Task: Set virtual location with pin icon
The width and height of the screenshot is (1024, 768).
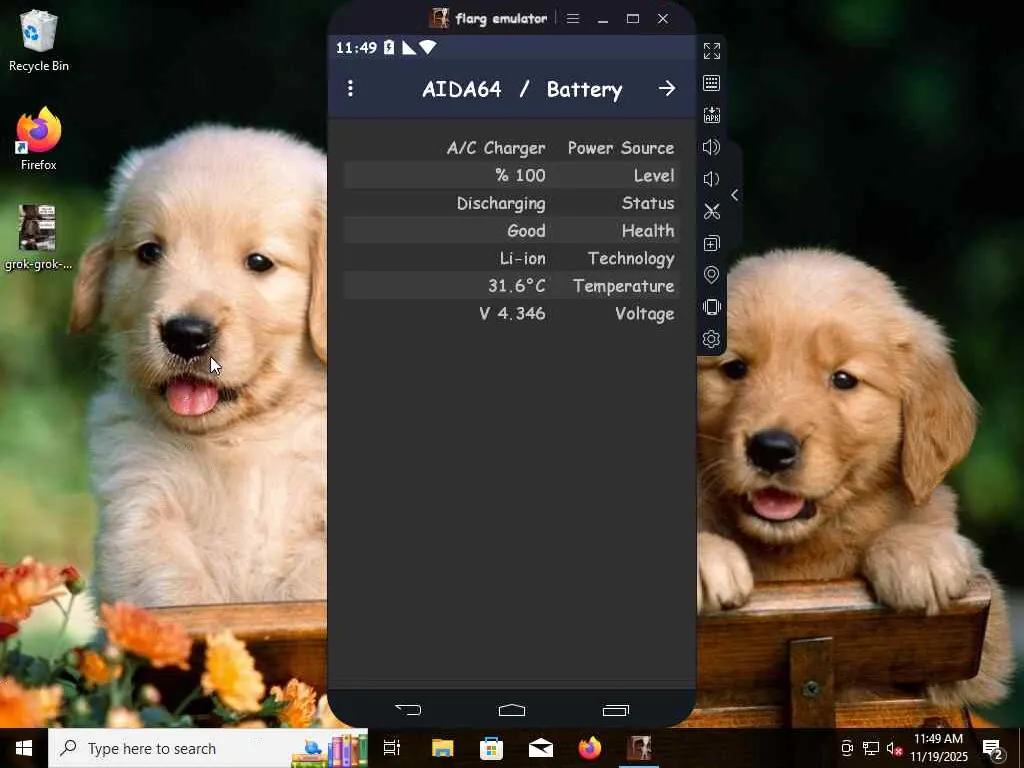Action: click(711, 275)
